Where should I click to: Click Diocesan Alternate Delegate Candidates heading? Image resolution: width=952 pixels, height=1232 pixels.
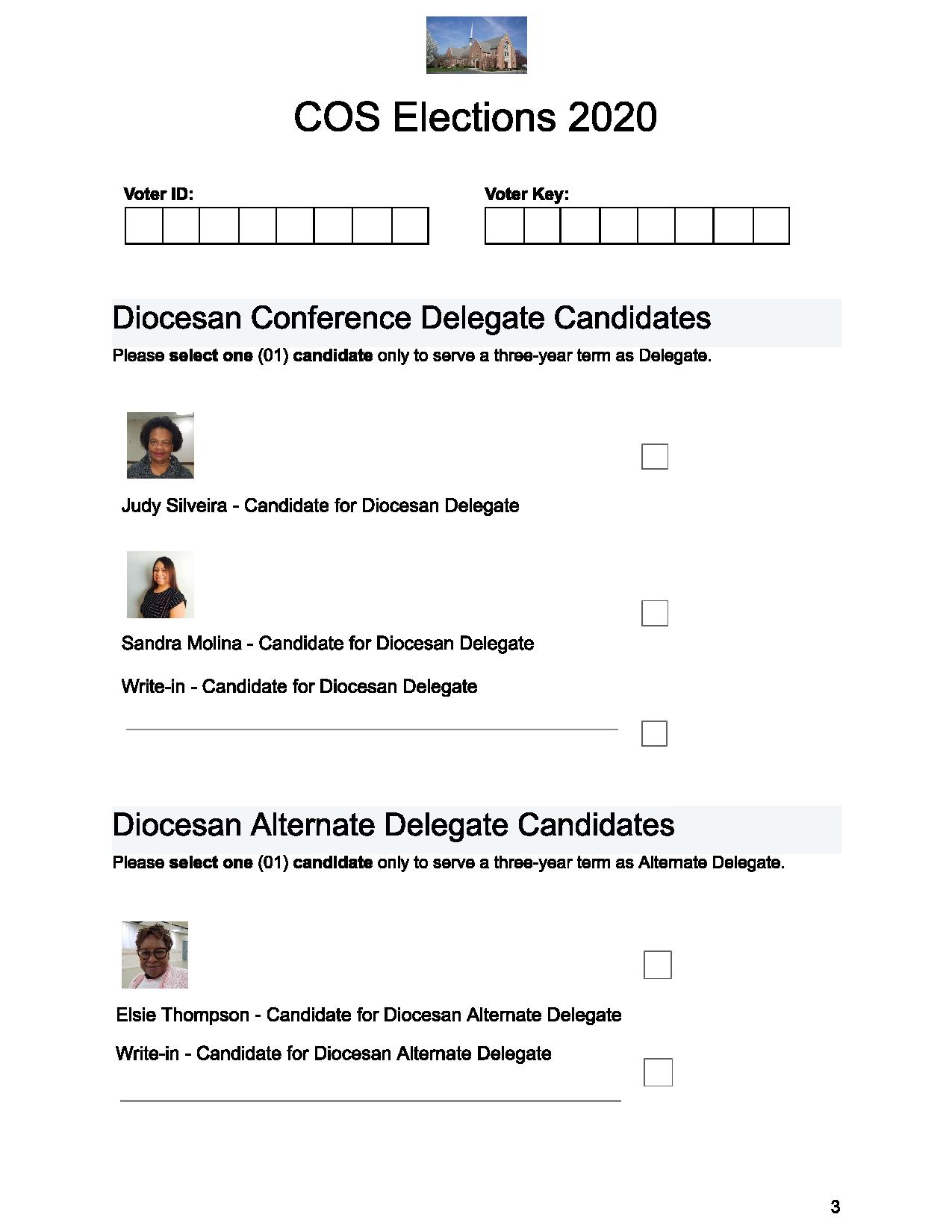pos(393,825)
